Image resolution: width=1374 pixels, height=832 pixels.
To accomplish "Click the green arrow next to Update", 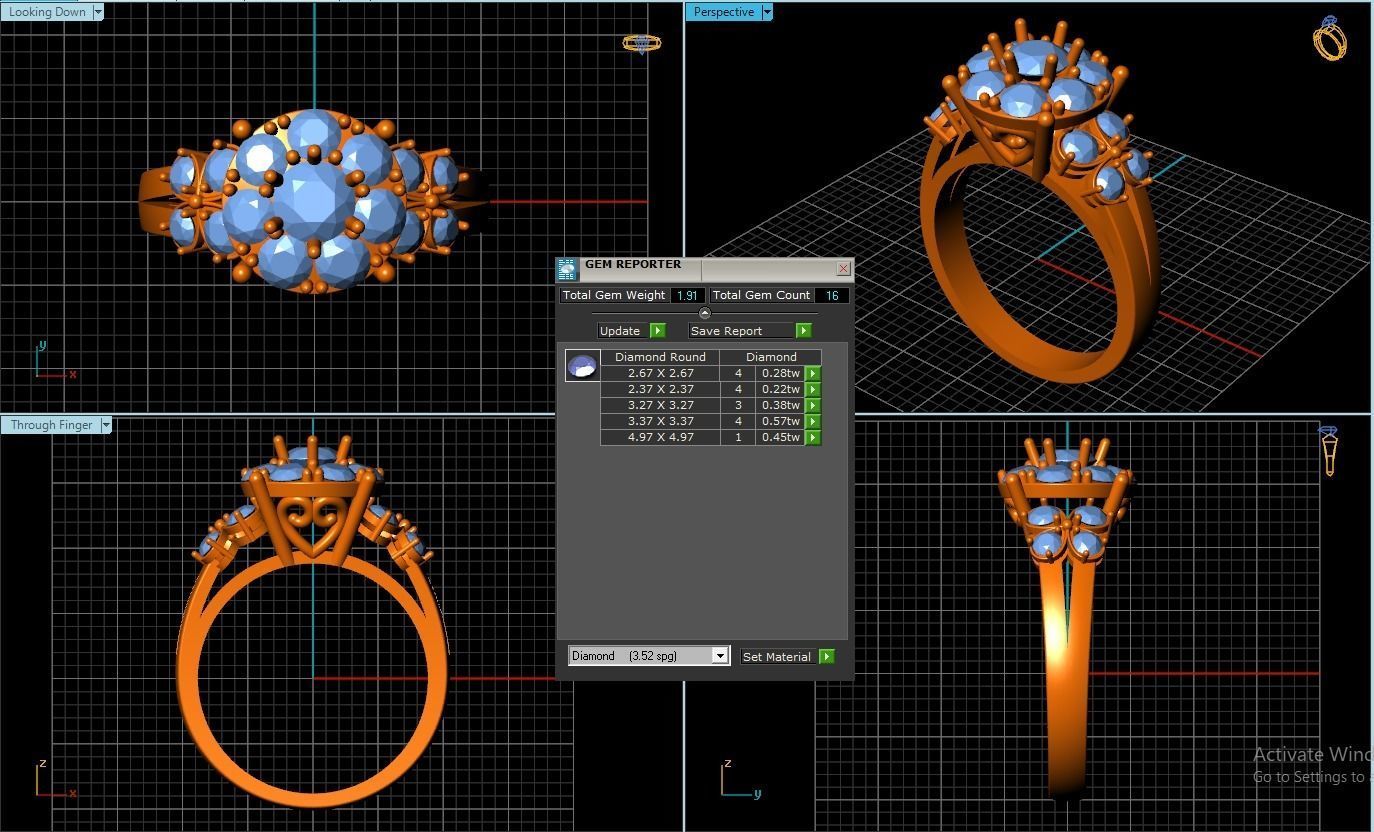I will pos(657,330).
